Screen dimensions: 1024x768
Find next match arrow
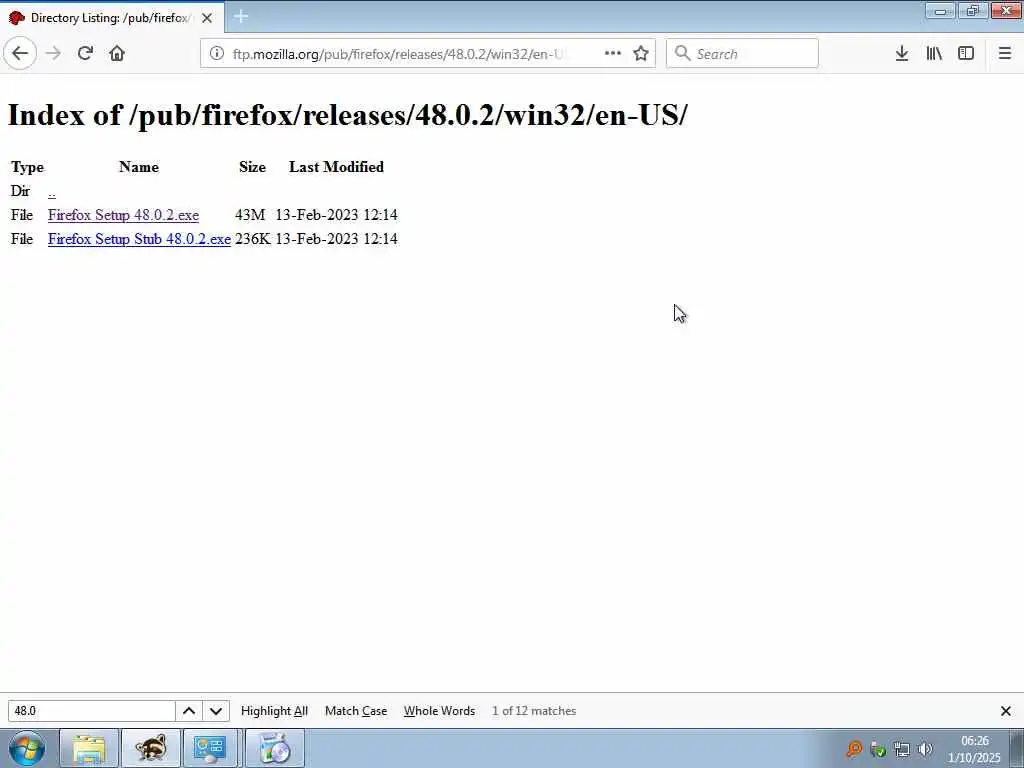[x=216, y=711]
